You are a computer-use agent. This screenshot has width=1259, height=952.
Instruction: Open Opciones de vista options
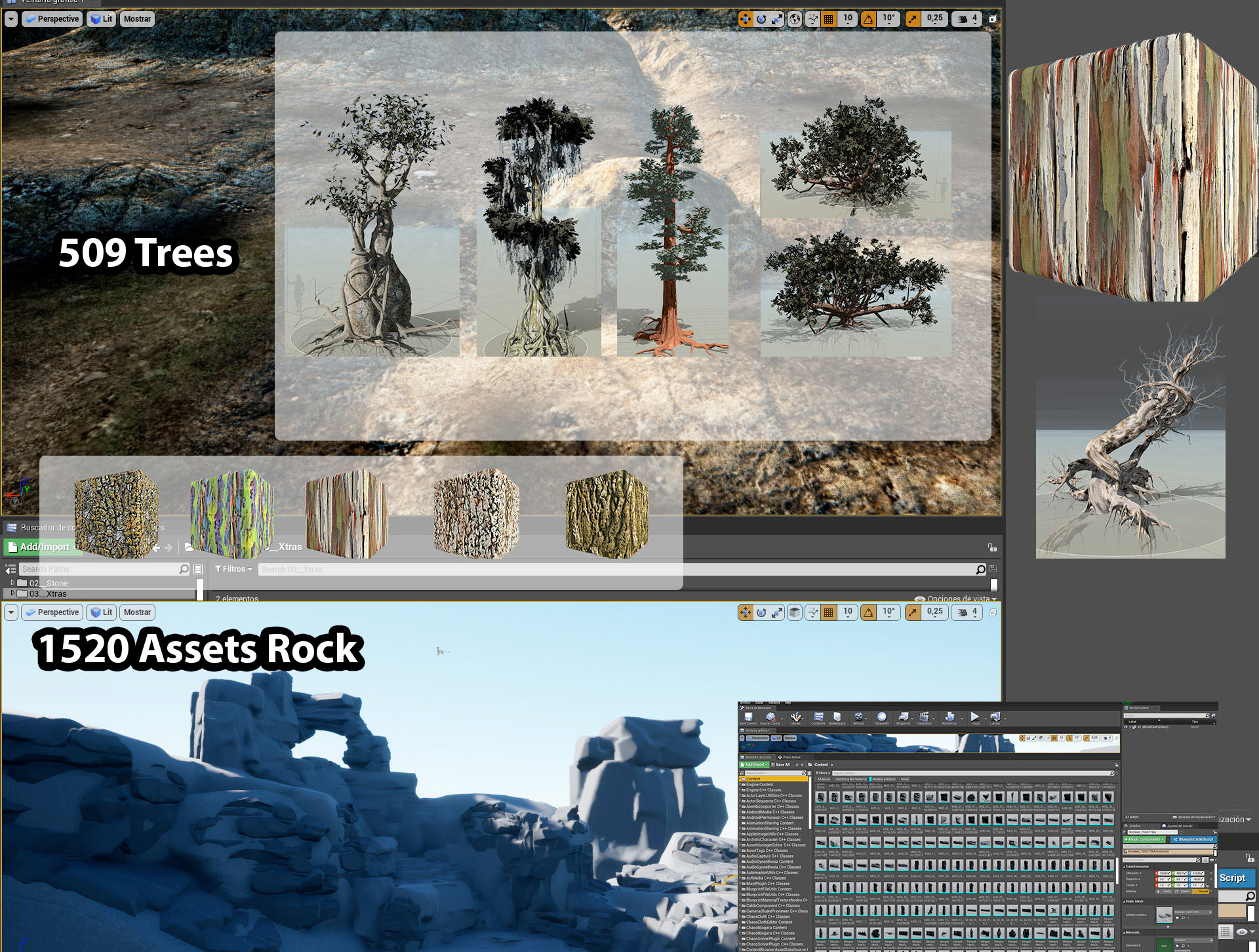point(957,599)
